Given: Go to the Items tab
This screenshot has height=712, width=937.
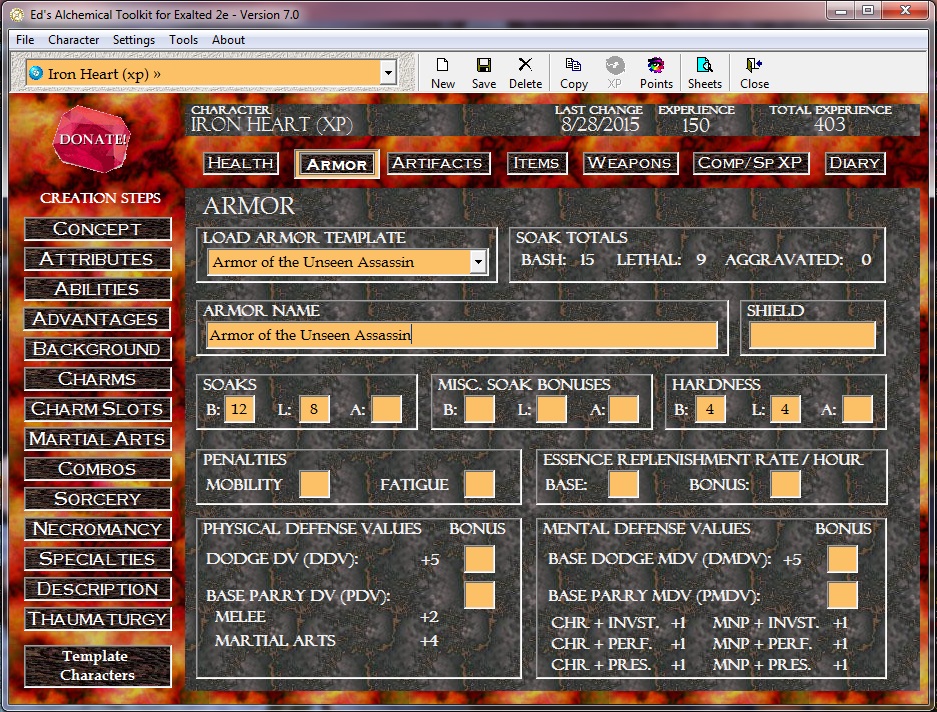Looking at the screenshot, I should click(x=537, y=163).
